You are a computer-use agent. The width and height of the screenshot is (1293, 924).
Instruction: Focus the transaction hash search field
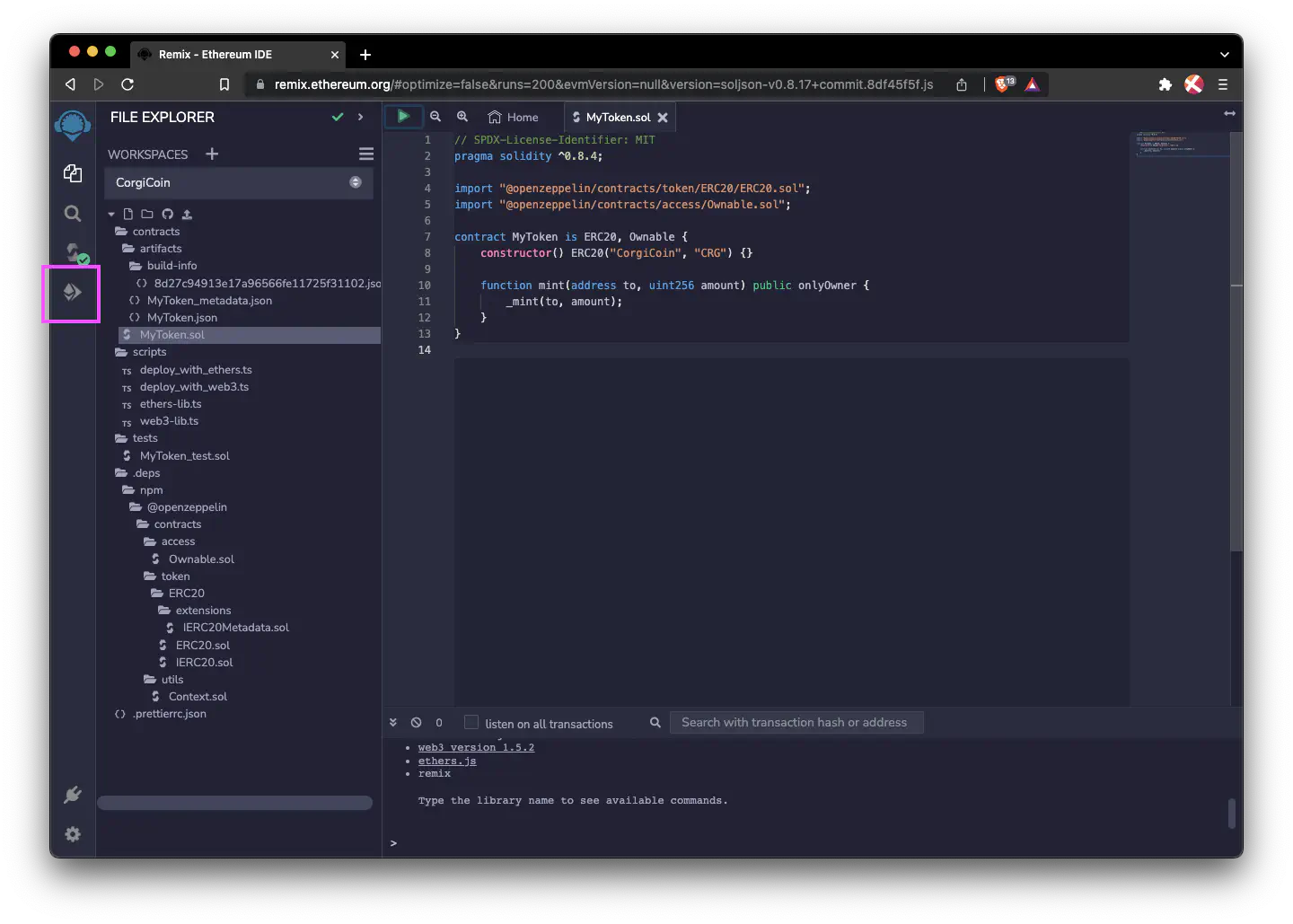click(796, 722)
